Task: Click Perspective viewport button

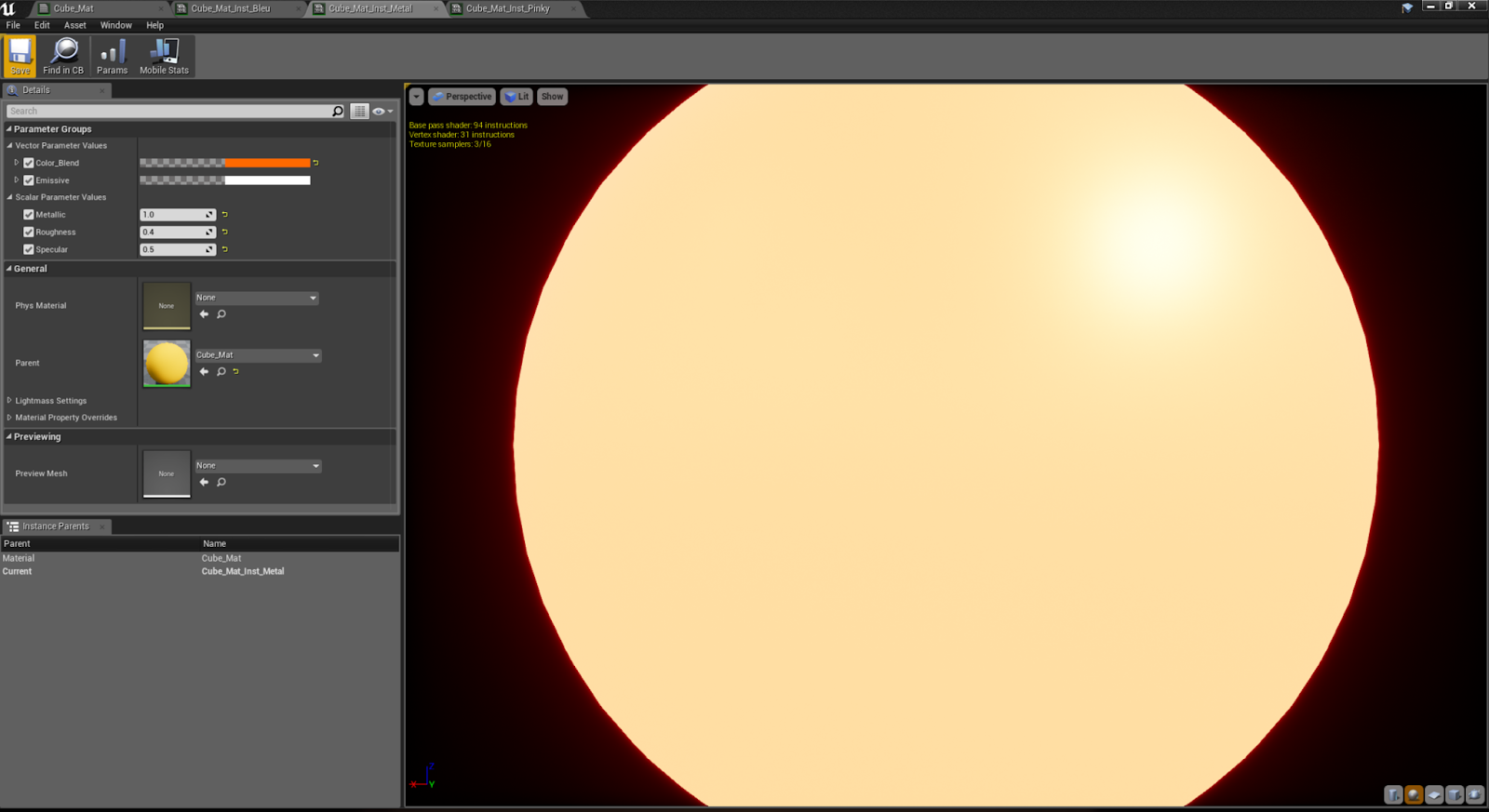Action: 462,97
